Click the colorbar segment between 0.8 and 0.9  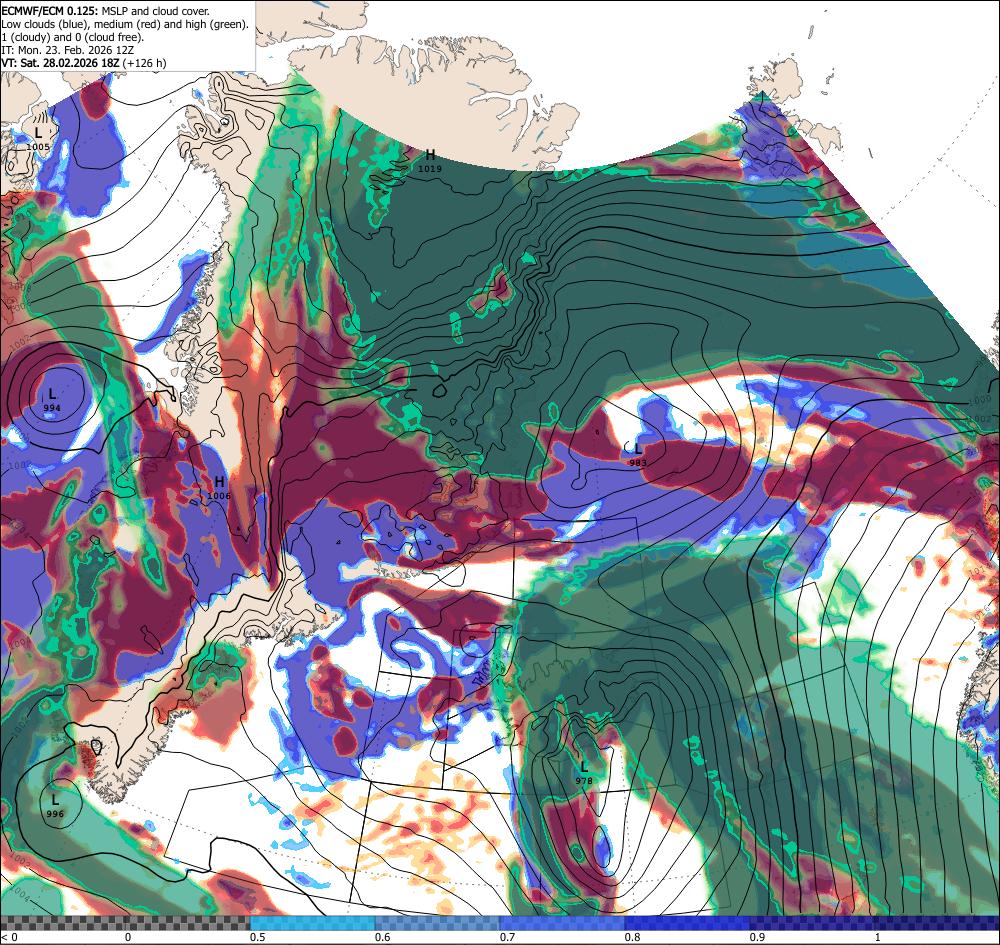click(x=688, y=923)
